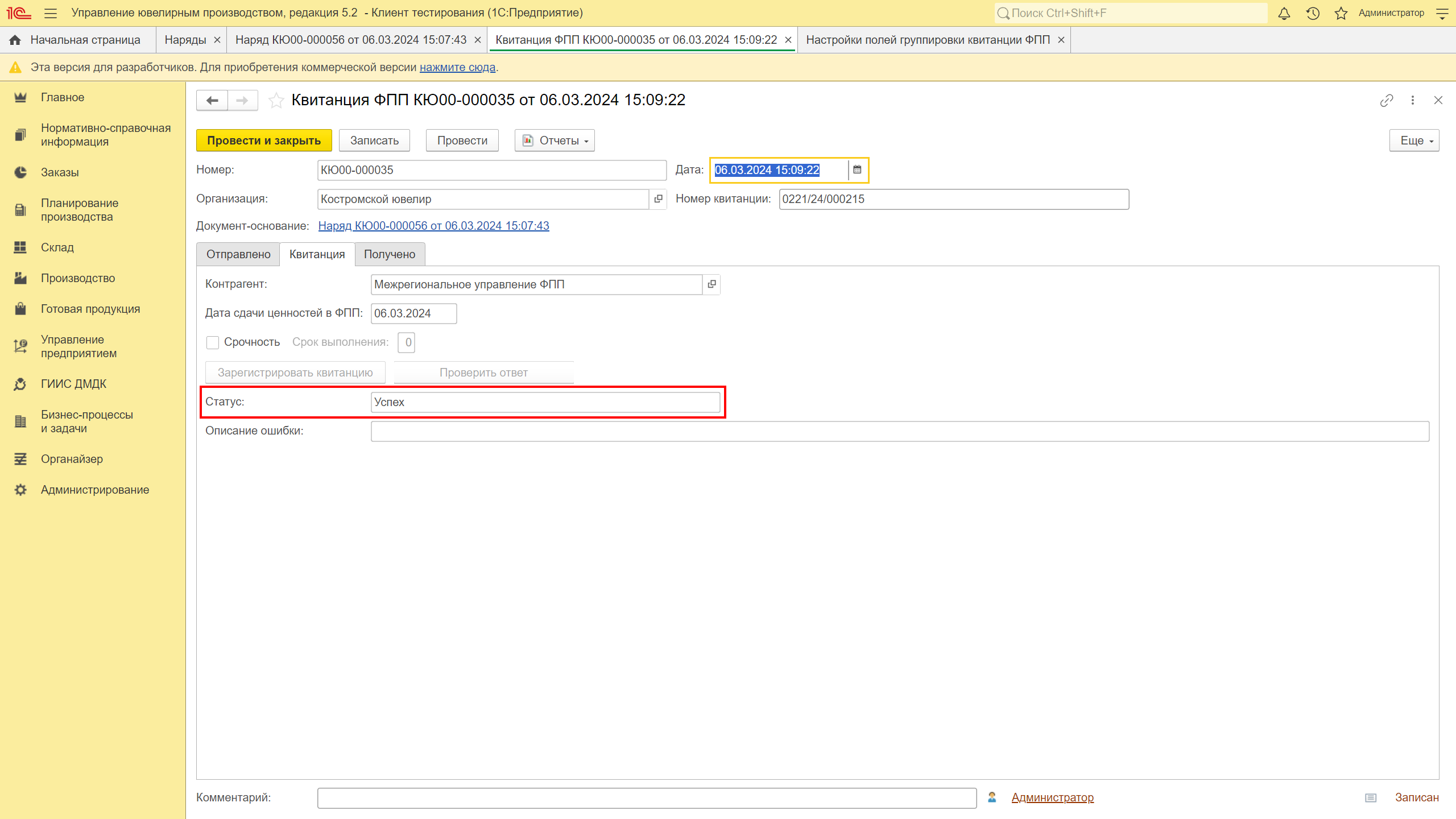Image resolution: width=1456 pixels, height=819 pixels.
Task: Open the main hamburger menu
Action: pyautogui.click(x=51, y=13)
